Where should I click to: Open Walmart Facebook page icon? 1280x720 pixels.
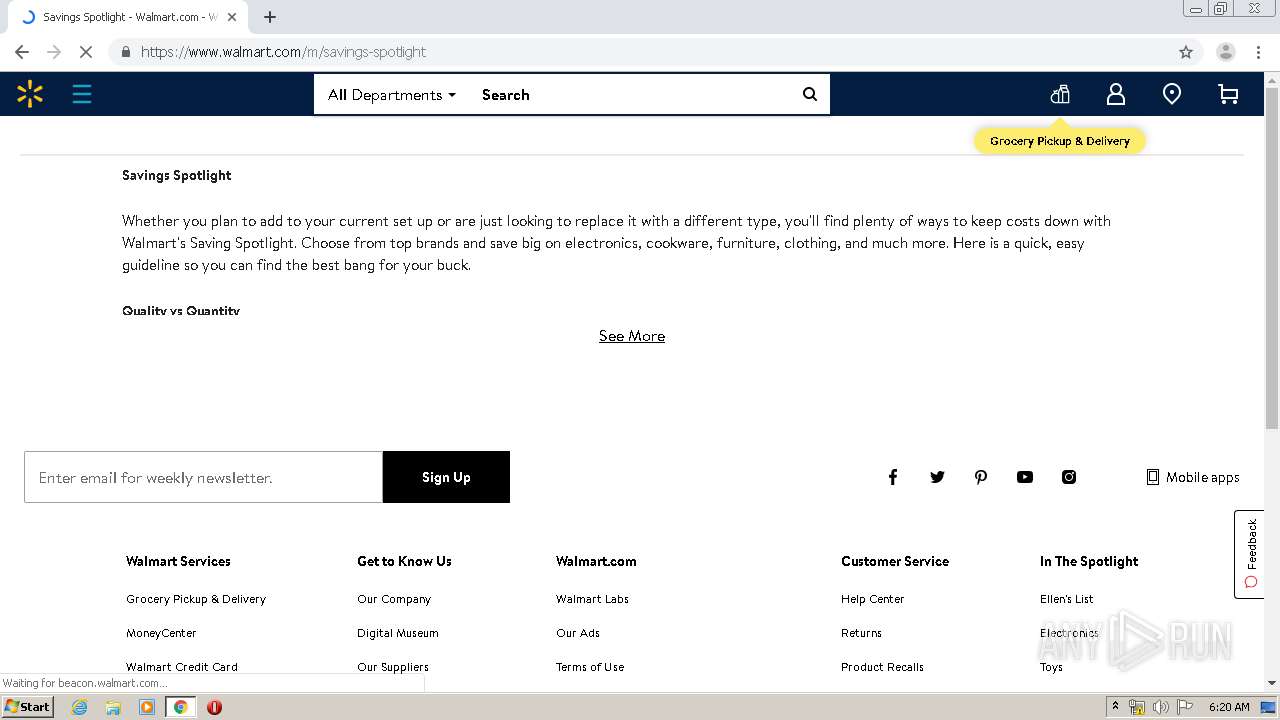(893, 477)
